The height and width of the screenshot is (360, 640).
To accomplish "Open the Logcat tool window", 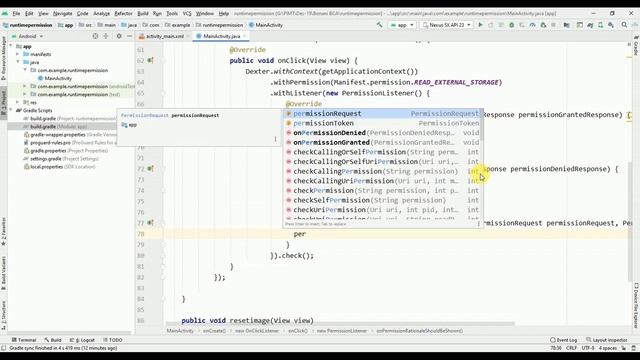I will pos(83,340).
